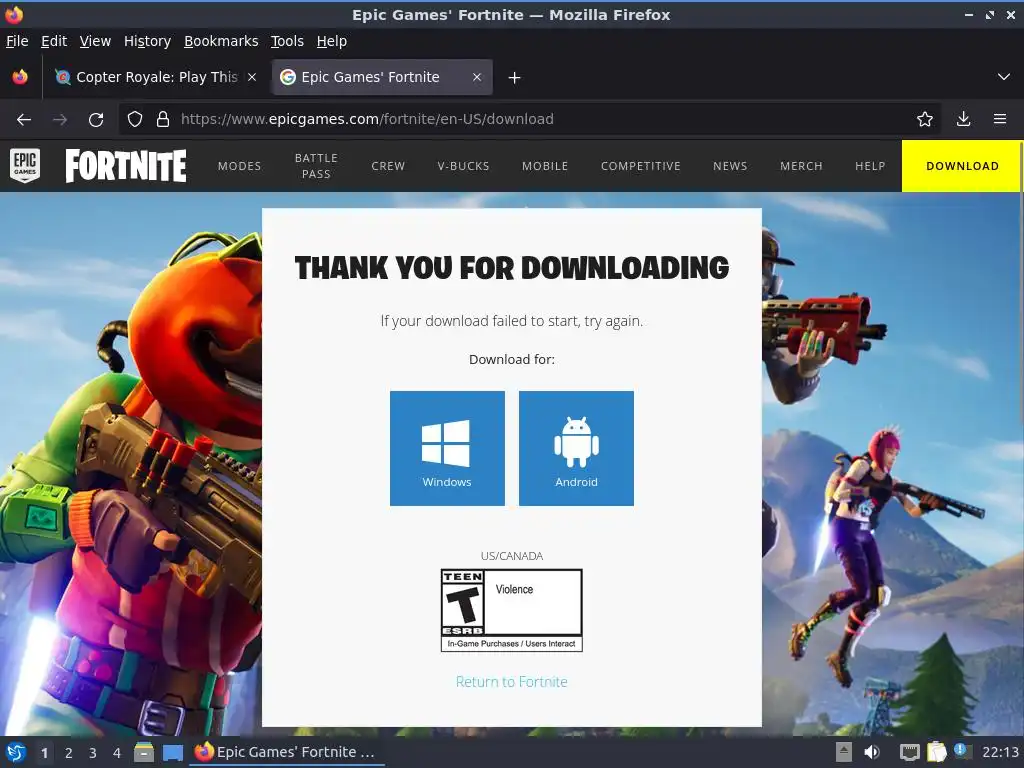Open a new browser tab

pos(515,78)
